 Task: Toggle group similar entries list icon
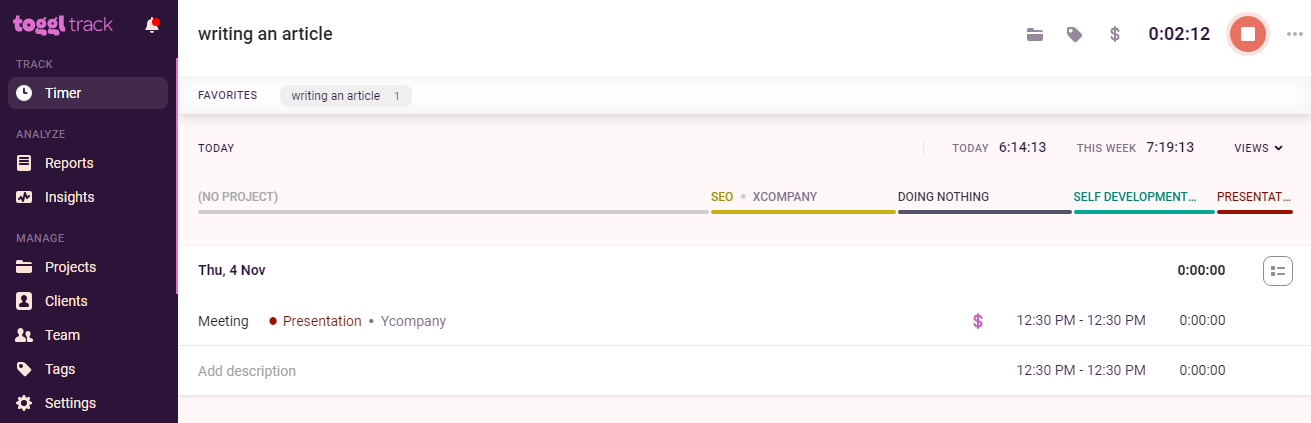pos(1278,271)
